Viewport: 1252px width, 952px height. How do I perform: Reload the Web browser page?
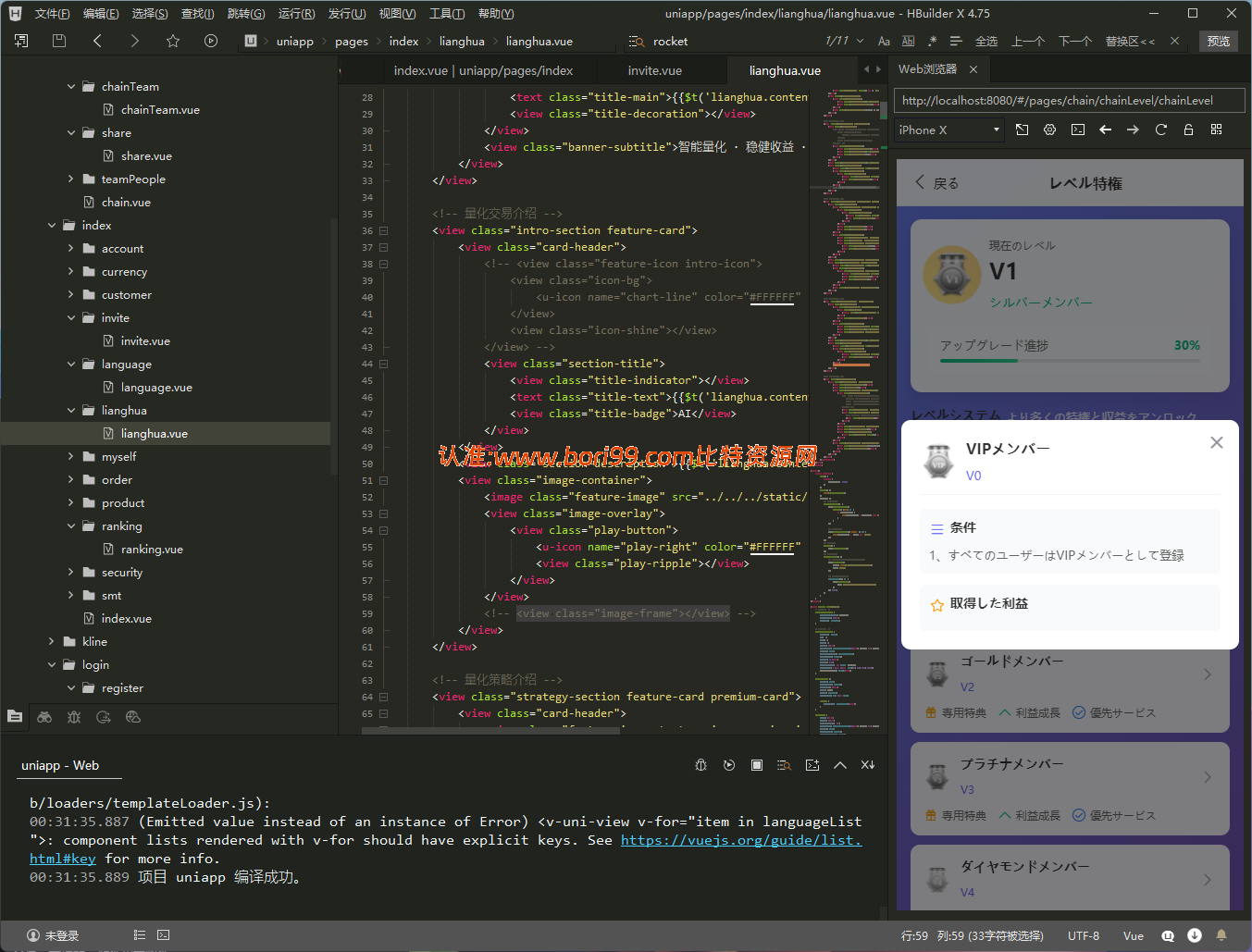click(1161, 130)
